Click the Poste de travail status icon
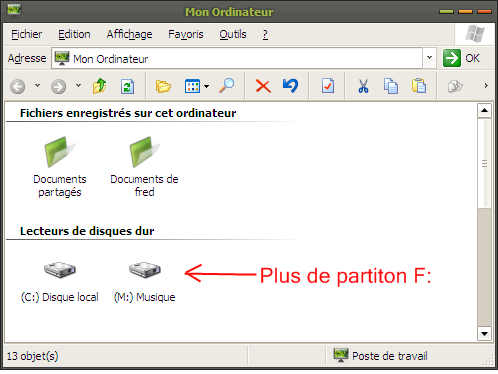This screenshot has height=374, width=498. coord(341,355)
